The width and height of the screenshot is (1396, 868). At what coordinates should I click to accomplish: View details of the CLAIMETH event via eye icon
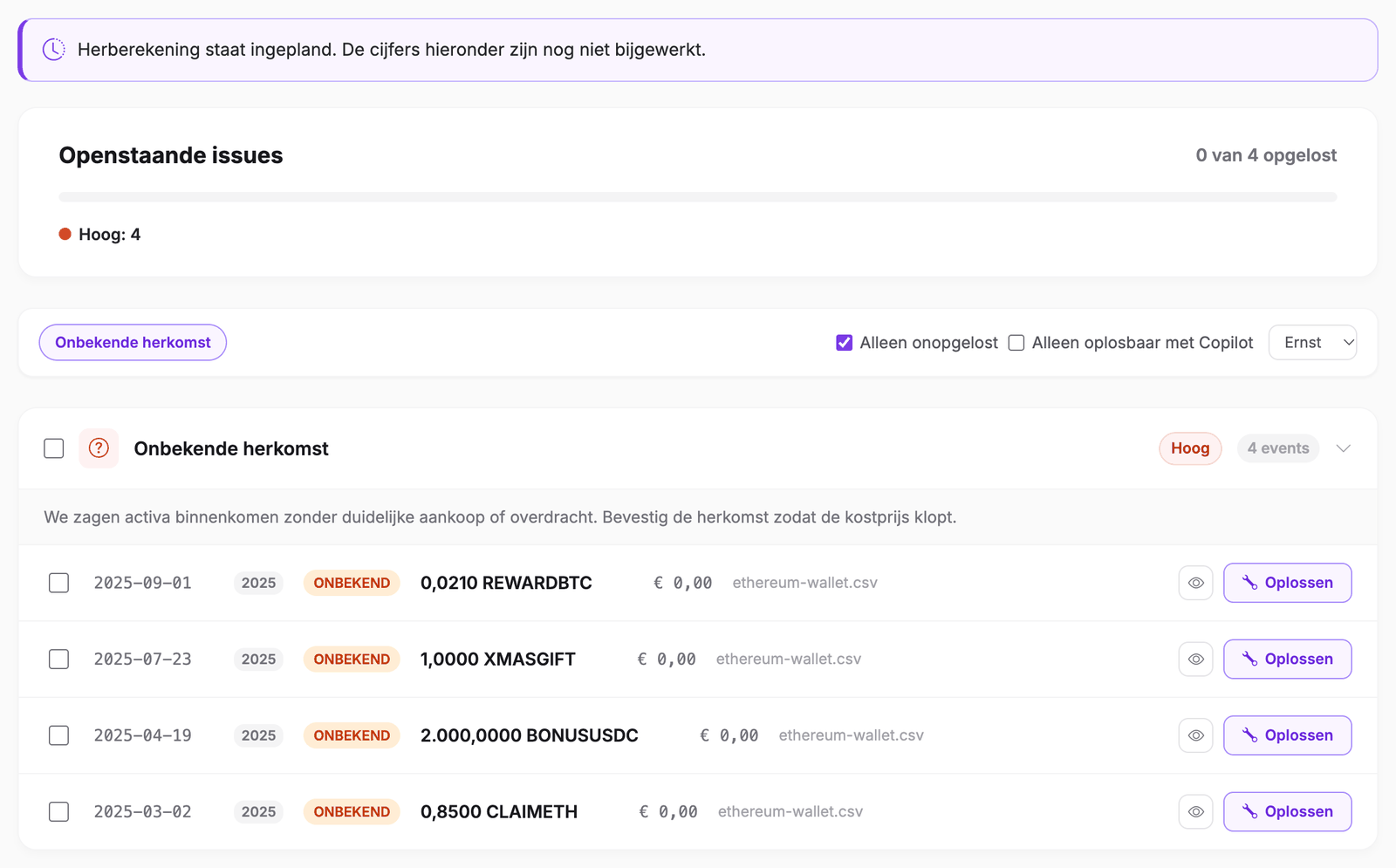pos(1195,812)
